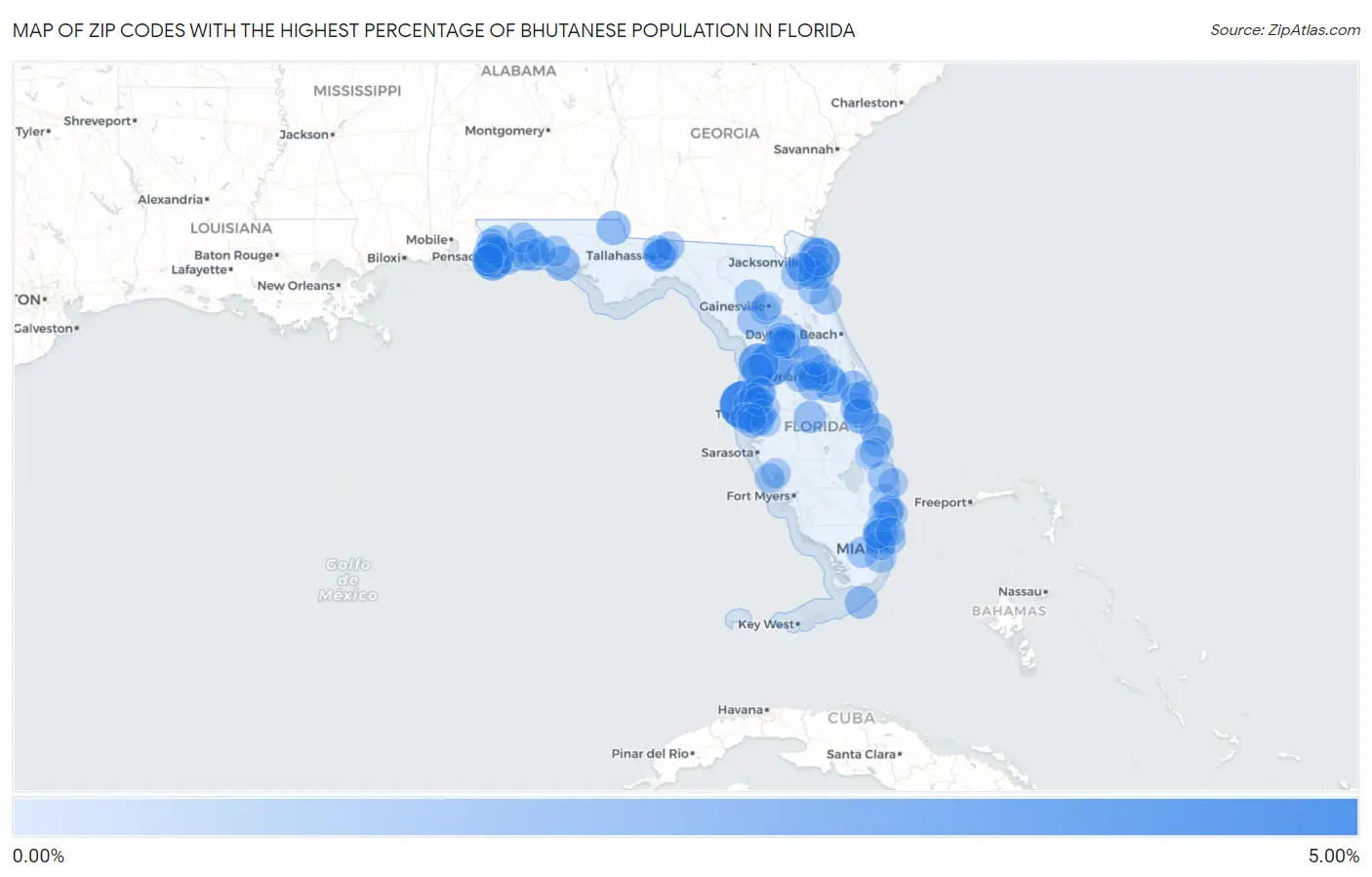Click the Baton Rouge label

tap(235, 256)
